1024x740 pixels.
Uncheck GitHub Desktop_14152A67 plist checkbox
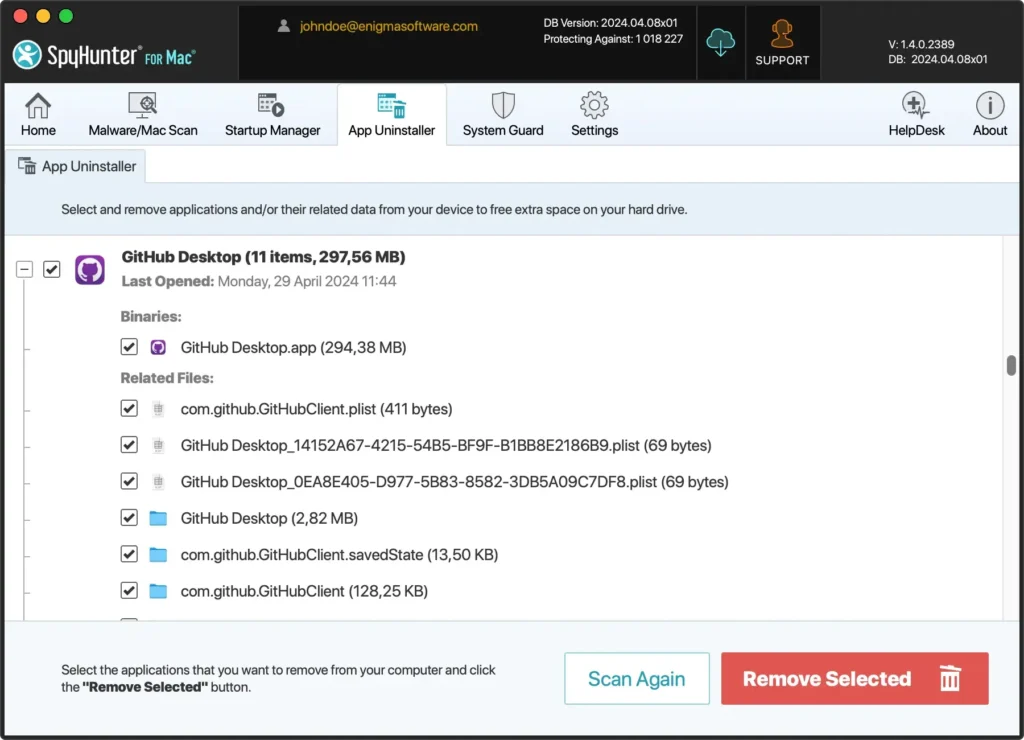coord(129,445)
